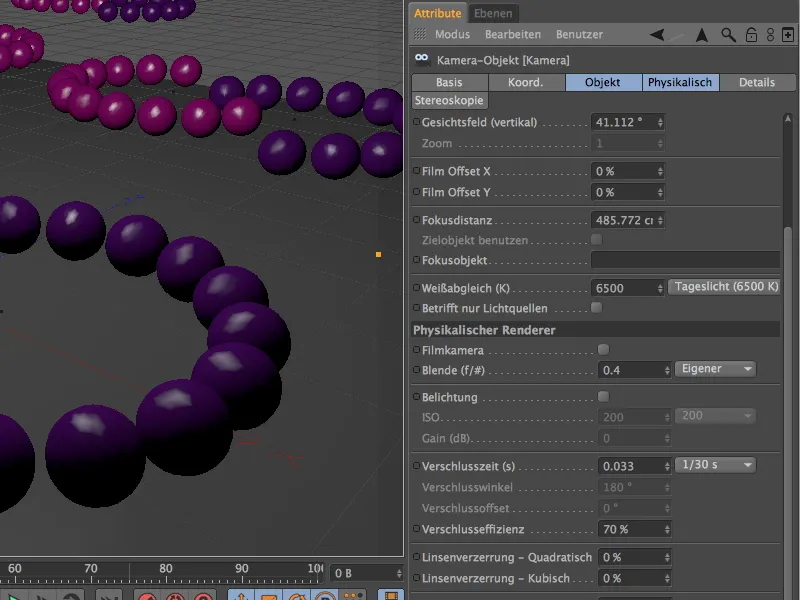Click the keyframe dot for Betrifft nur Lichtquellen
This screenshot has width=800, height=600.
[x=416, y=308]
